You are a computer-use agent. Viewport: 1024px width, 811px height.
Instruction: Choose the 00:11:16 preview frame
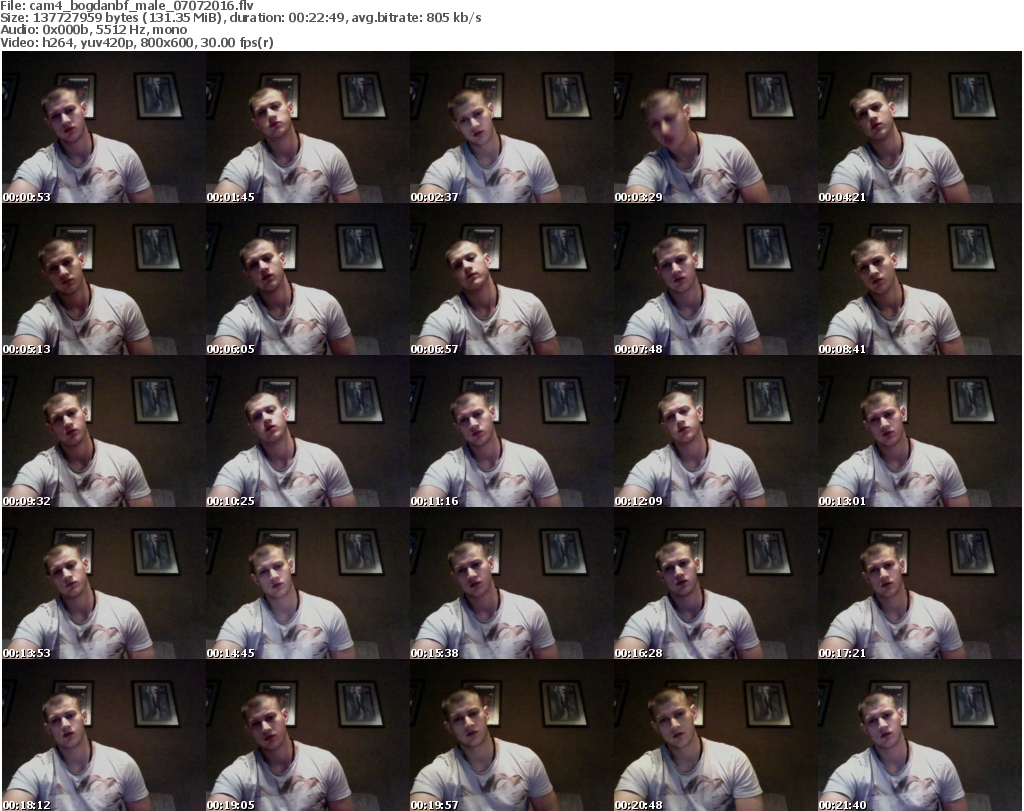tap(511, 432)
